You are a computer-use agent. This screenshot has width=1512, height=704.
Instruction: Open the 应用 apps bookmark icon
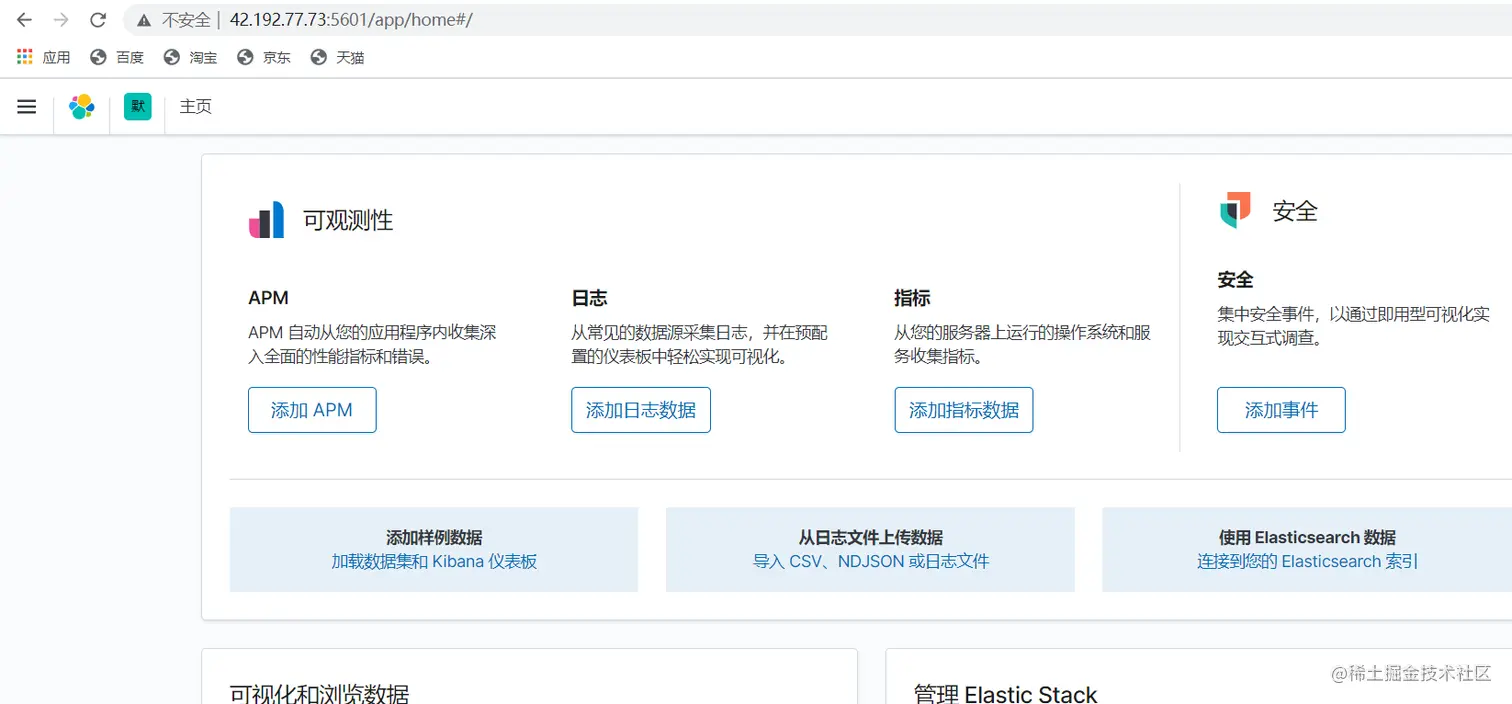point(25,57)
